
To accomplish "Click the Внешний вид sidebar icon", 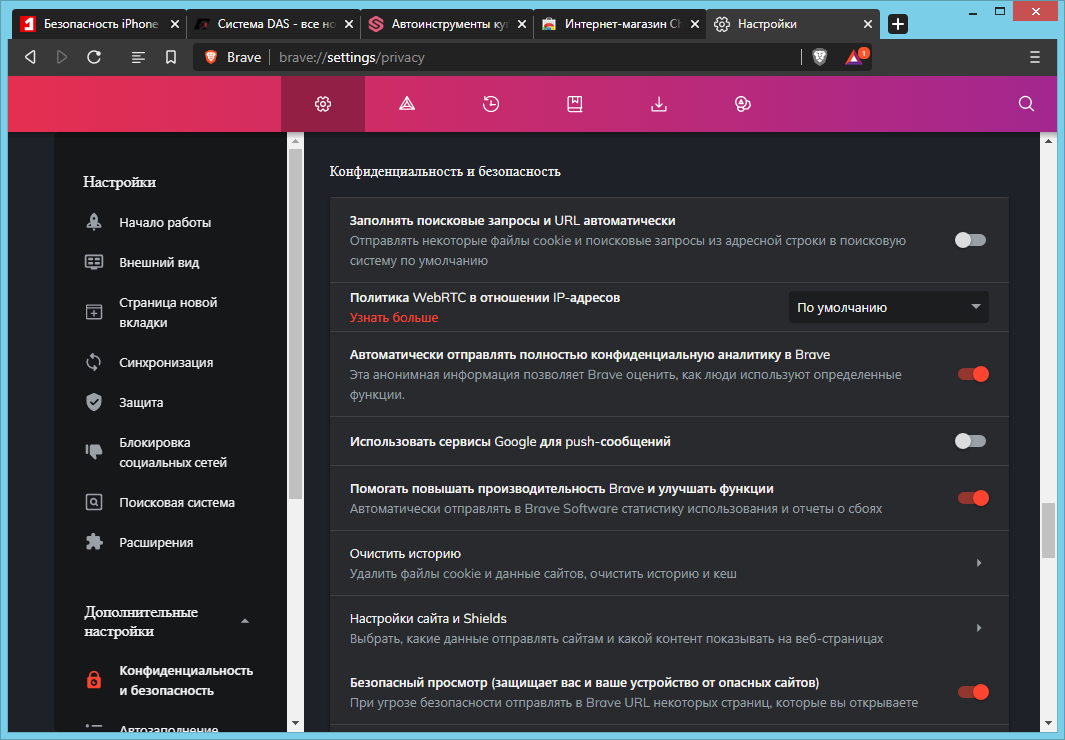I will [x=94, y=262].
